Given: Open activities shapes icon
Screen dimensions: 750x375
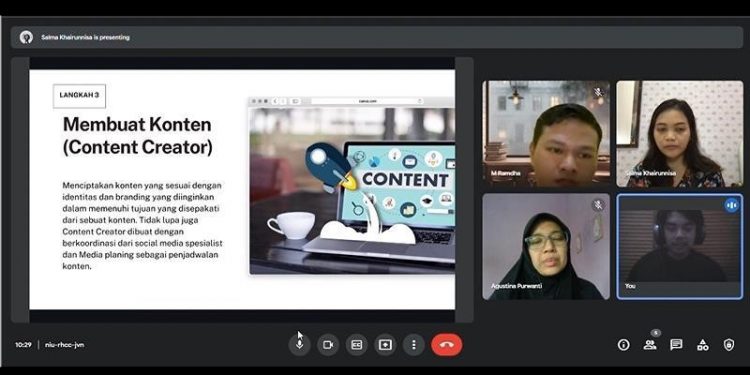Looking at the screenshot, I should 702,345.
